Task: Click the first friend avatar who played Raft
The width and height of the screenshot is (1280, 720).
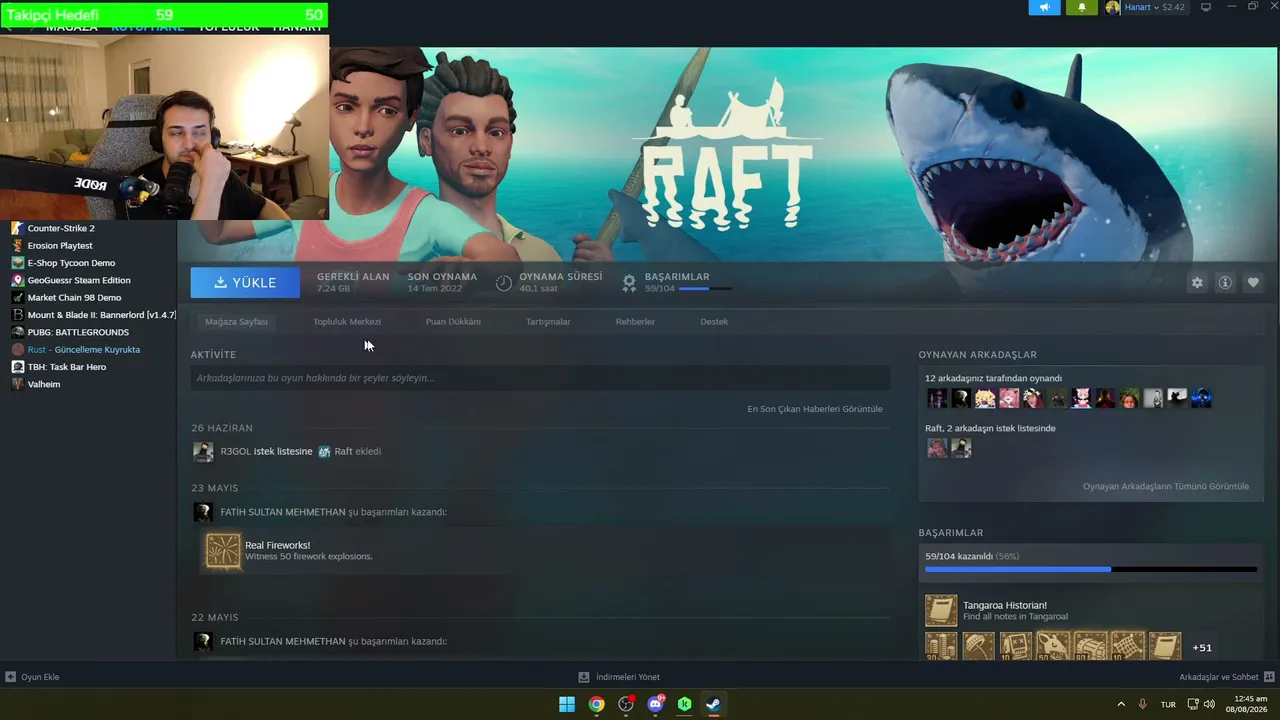Action: point(937,398)
